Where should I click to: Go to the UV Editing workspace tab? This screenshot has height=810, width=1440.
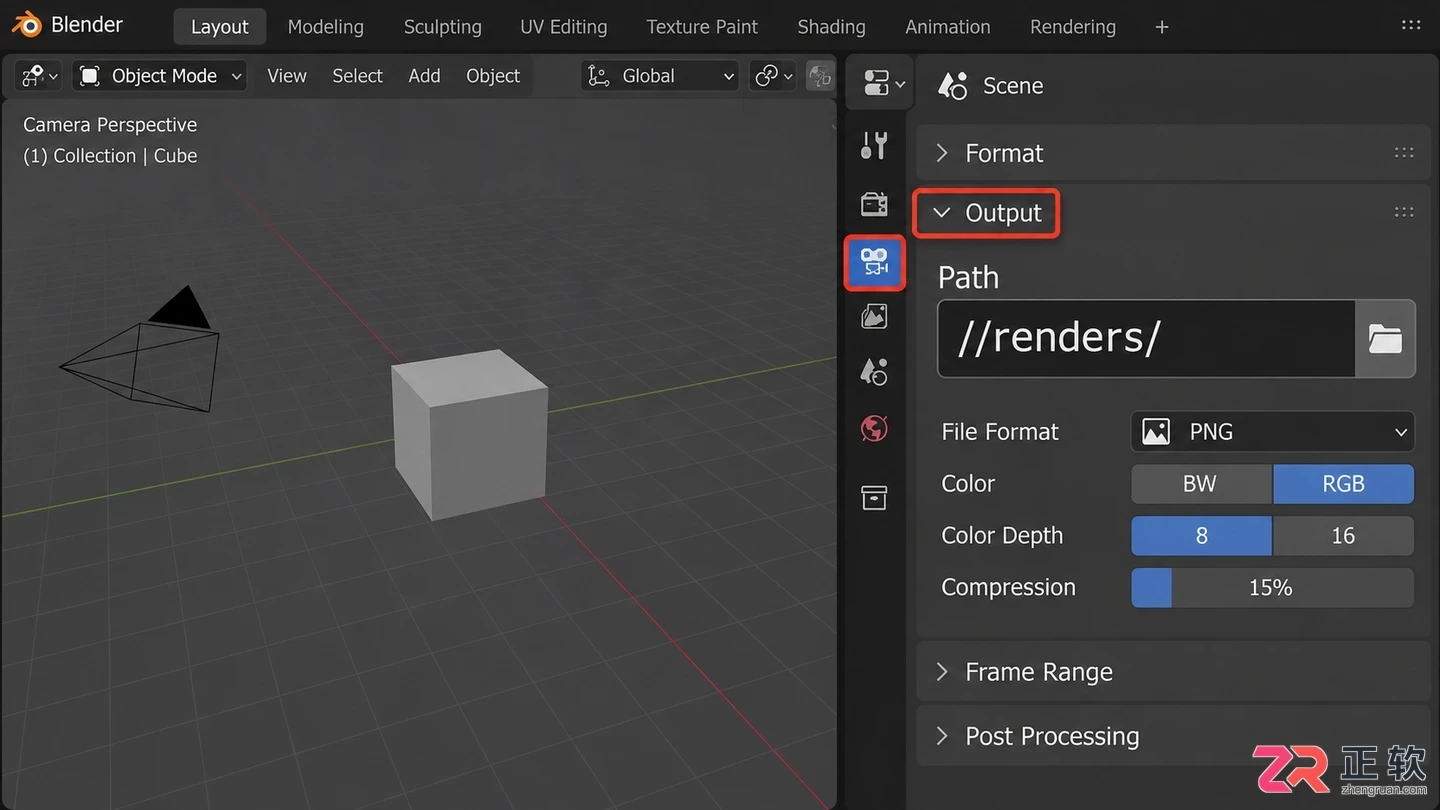564,27
